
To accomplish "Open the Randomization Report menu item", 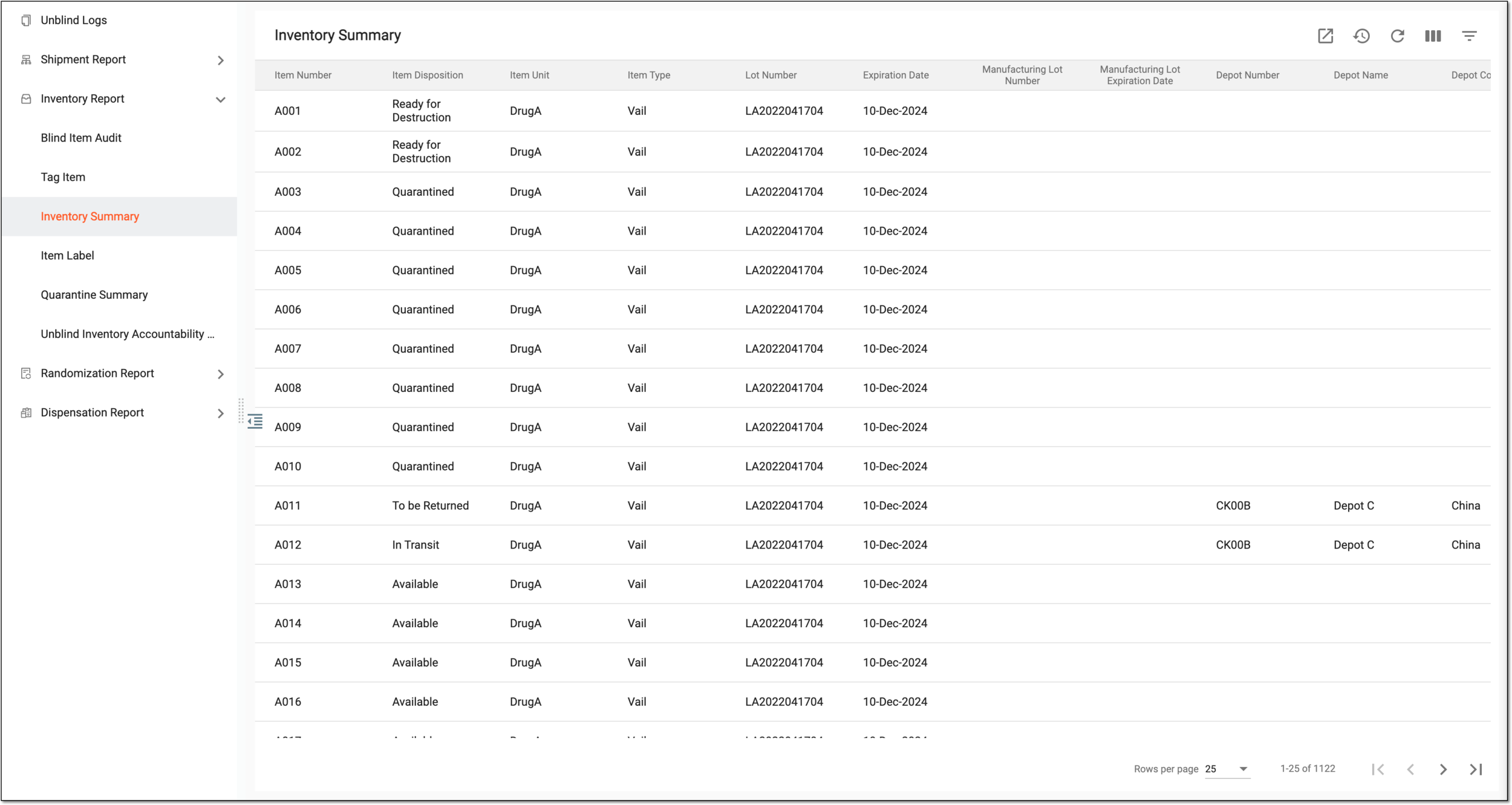I will (97, 373).
